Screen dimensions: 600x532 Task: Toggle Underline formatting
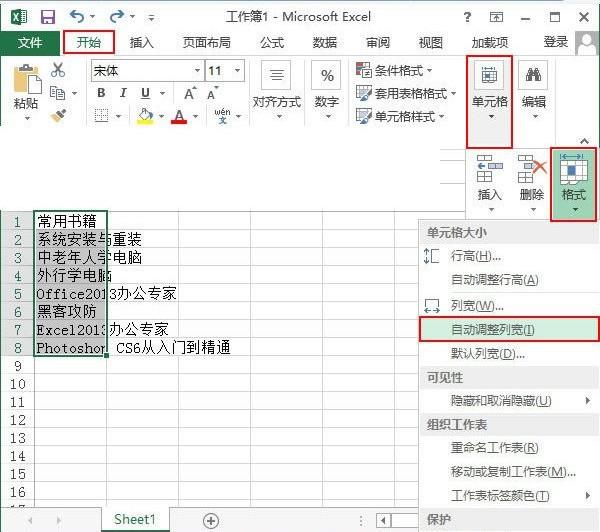(x=145, y=93)
